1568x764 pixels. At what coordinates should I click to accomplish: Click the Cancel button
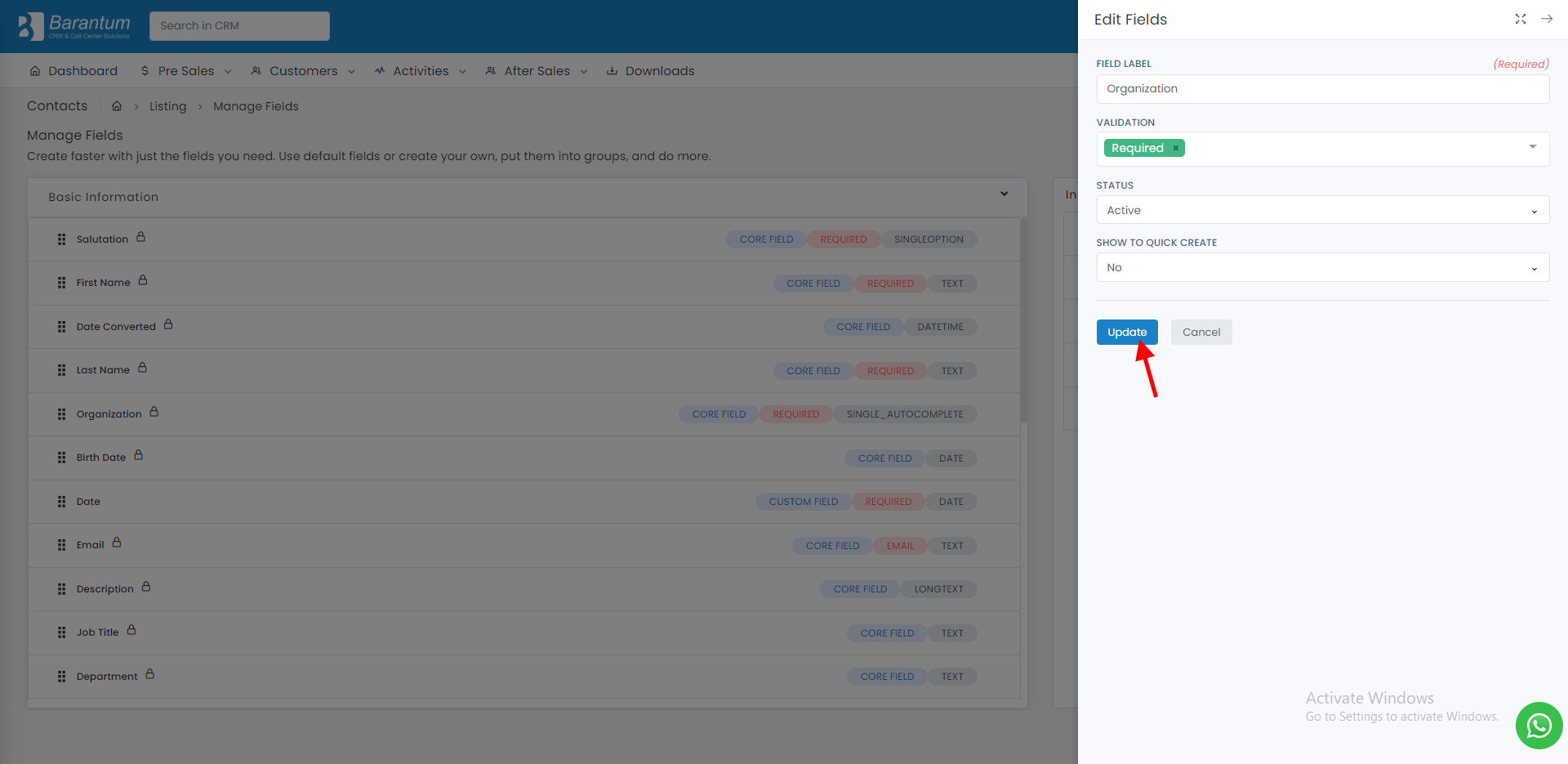tap(1201, 332)
